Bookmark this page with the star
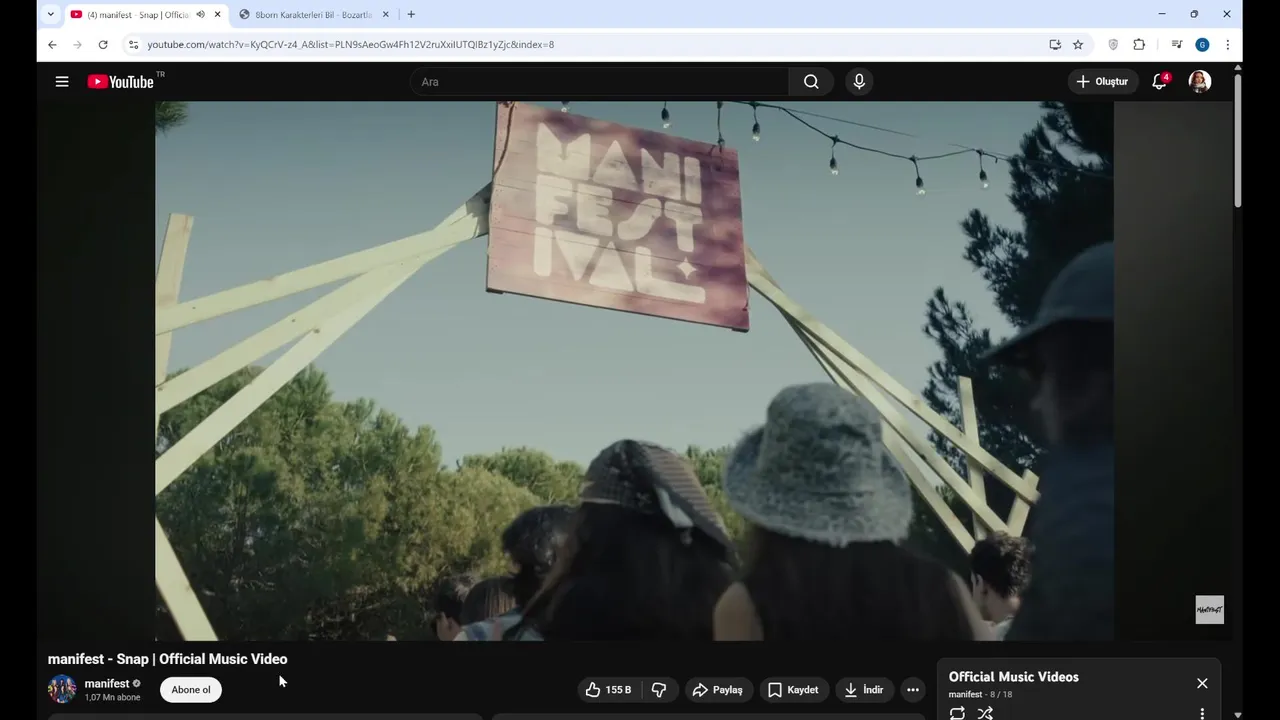 1078,44
